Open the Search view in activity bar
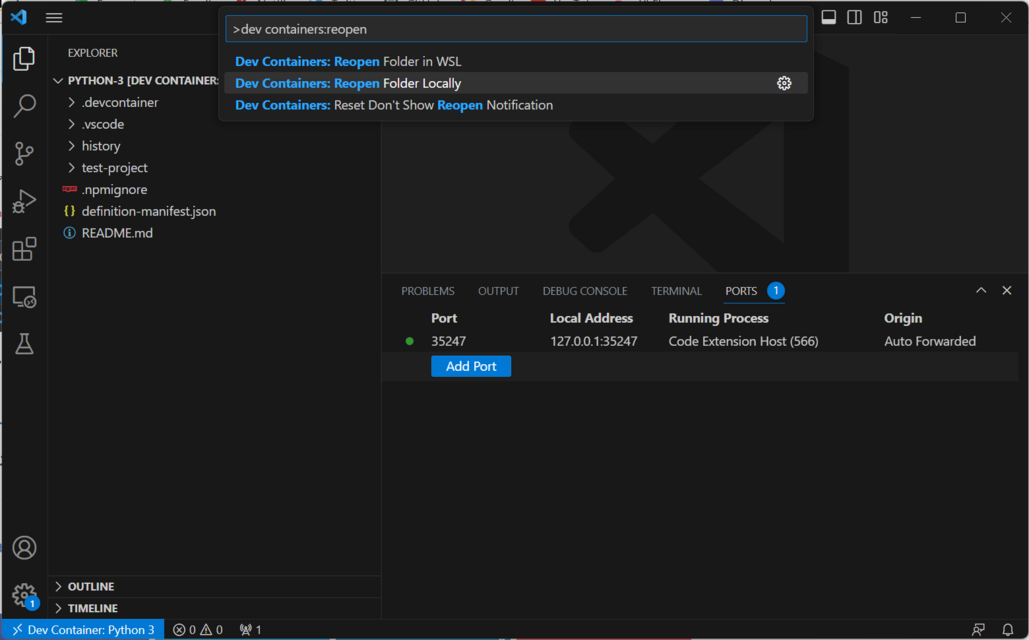Viewport: 1029px width, 640px height. (x=24, y=105)
